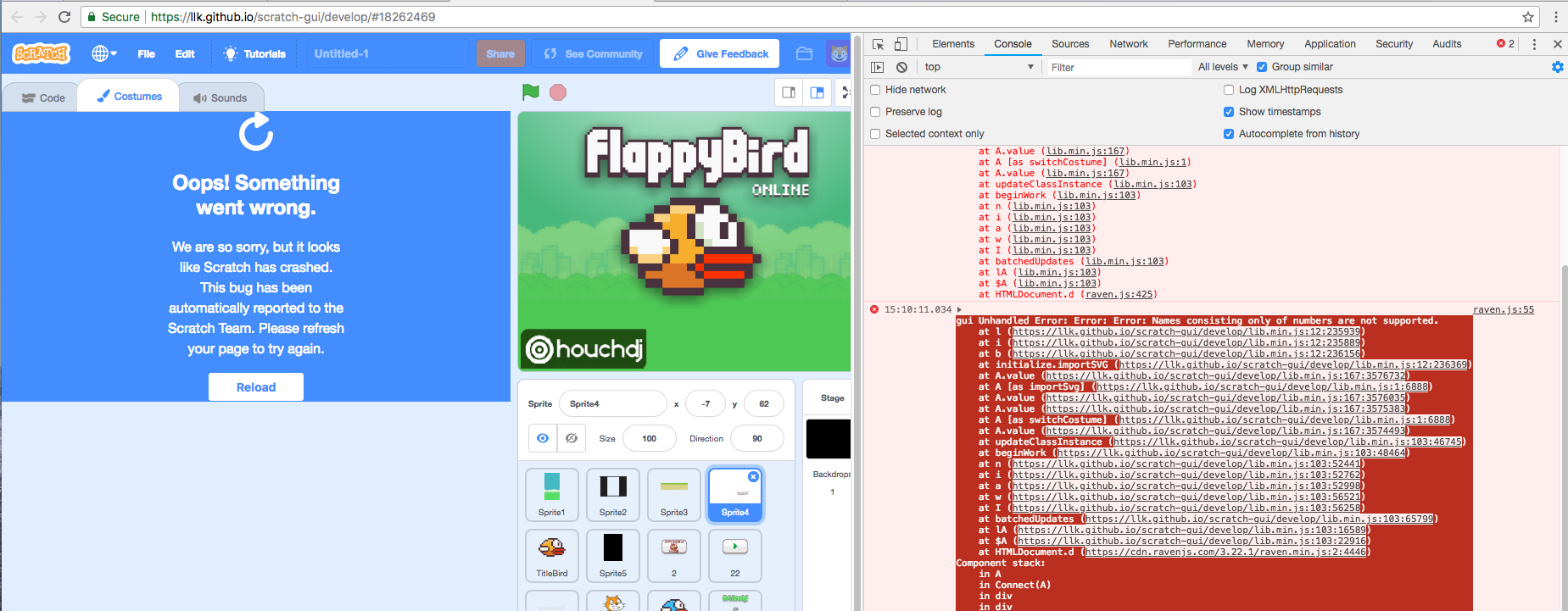Toggle the DevTools device toolbar icon
Screen dimensions: 1568x611
901,44
